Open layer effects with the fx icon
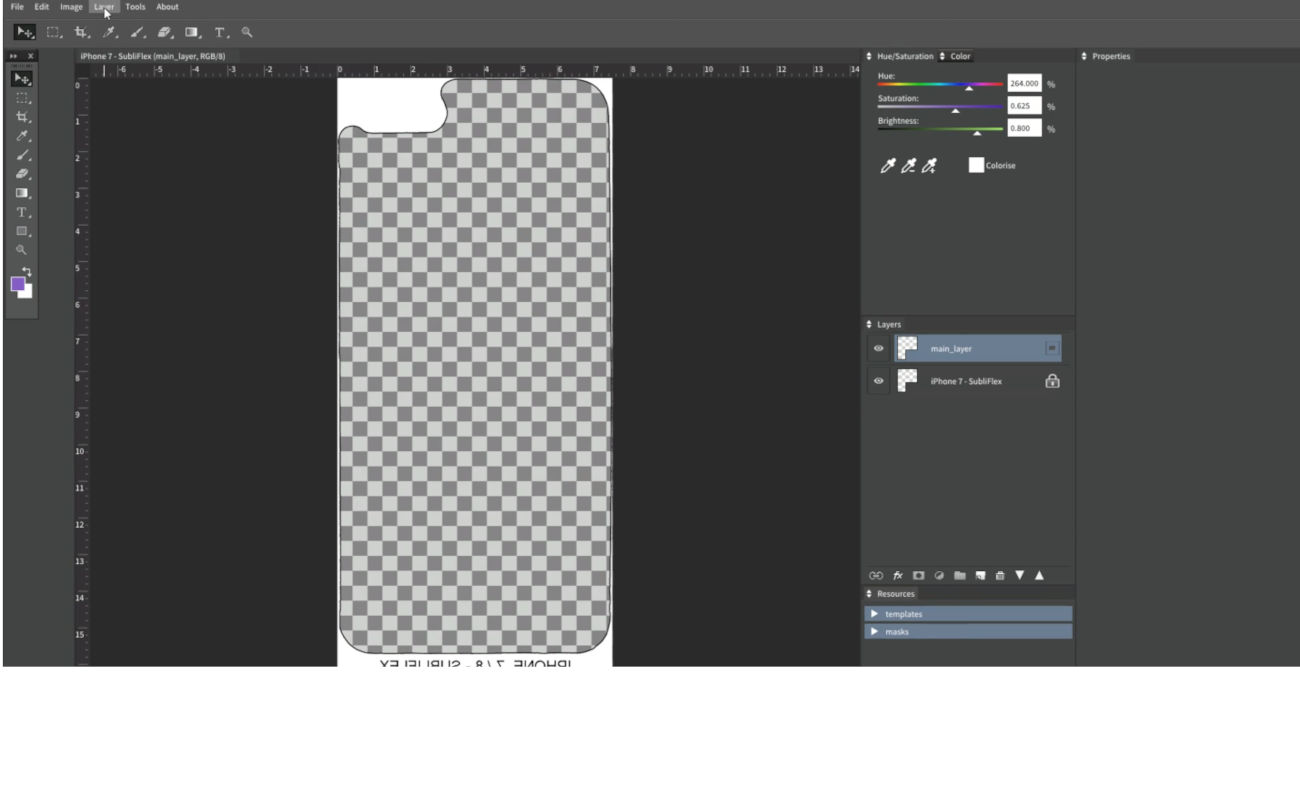This screenshot has height=796, width=1300. (x=898, y=575)
